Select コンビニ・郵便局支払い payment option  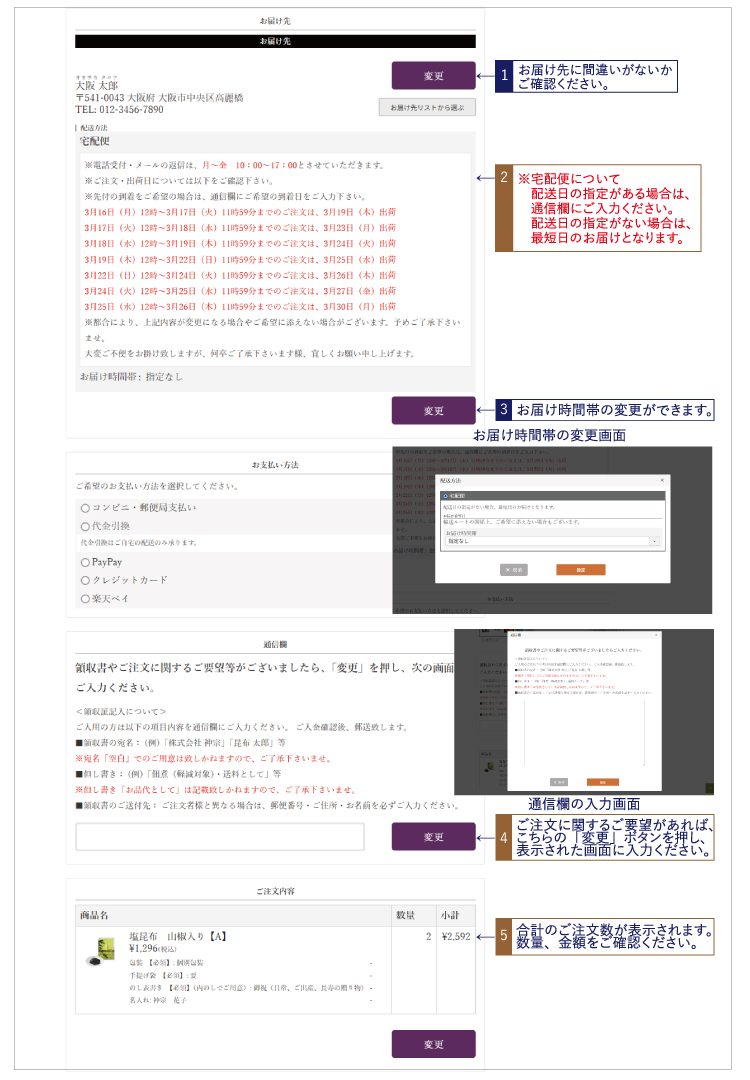pyautogui.click(x=85, y=508)
